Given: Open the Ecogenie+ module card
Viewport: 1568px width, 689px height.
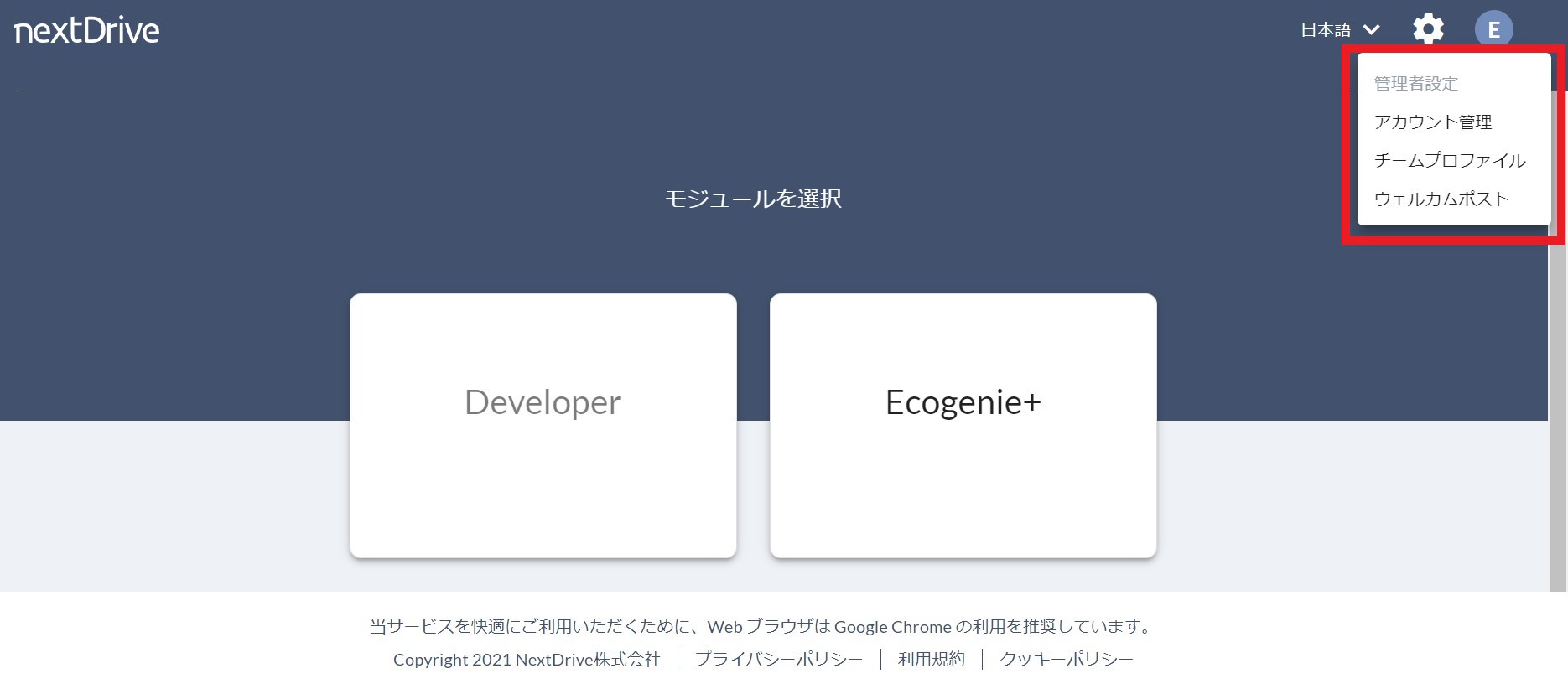Looking at the screenshot, I should (x=963, y=425).
